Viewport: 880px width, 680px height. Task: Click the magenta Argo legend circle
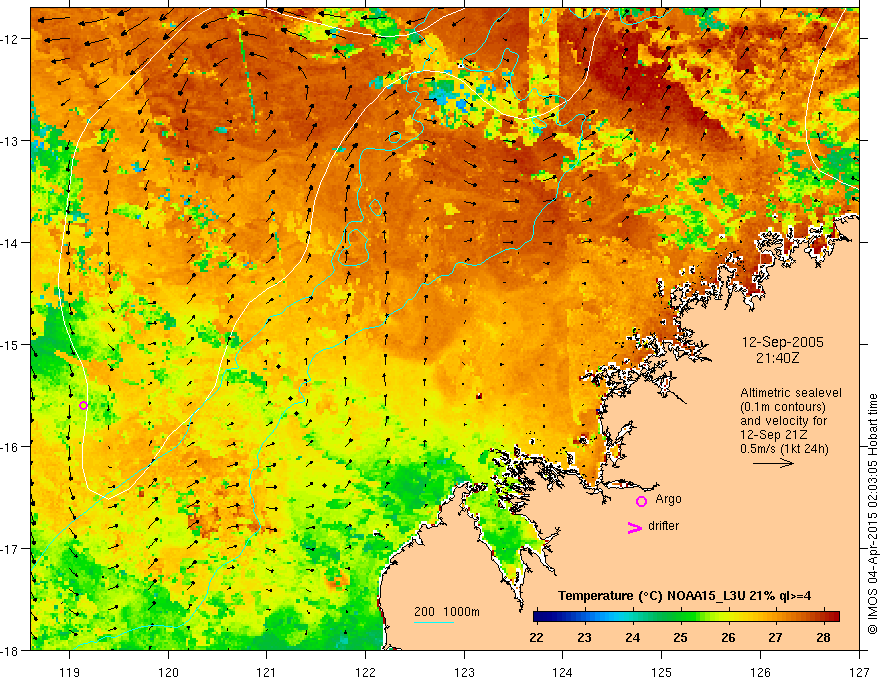click(641, 501)
